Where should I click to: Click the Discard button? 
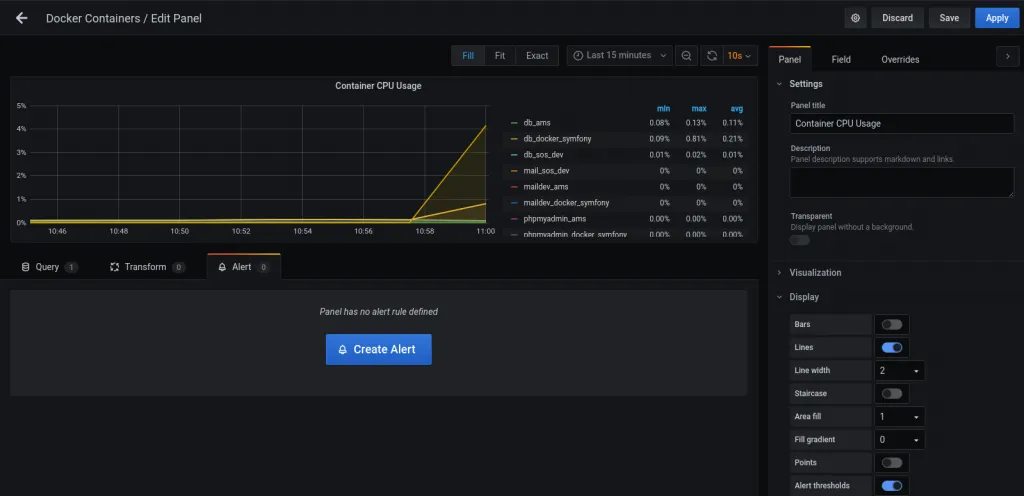[x=897, y=18]
